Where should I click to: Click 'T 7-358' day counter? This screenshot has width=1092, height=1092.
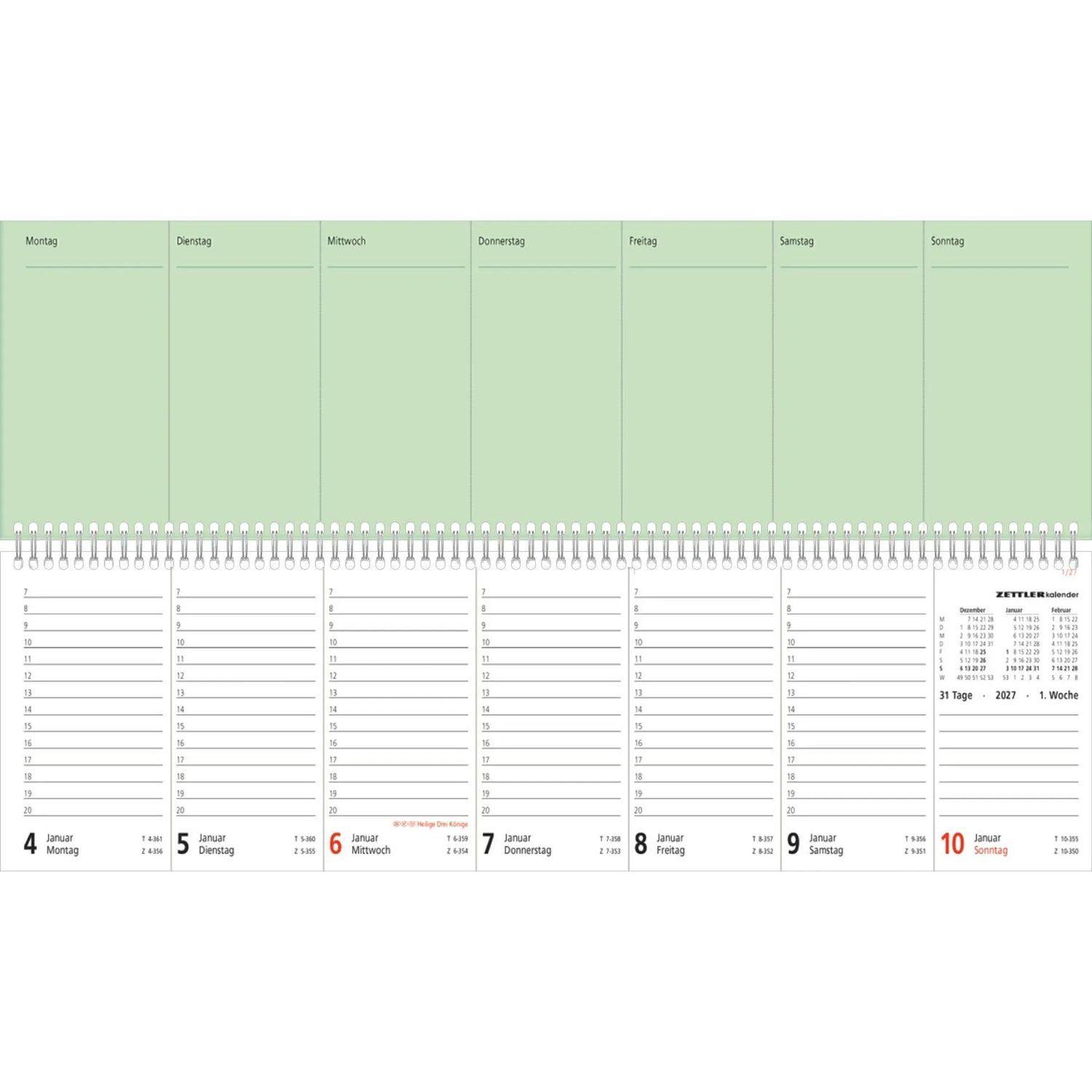610,839
